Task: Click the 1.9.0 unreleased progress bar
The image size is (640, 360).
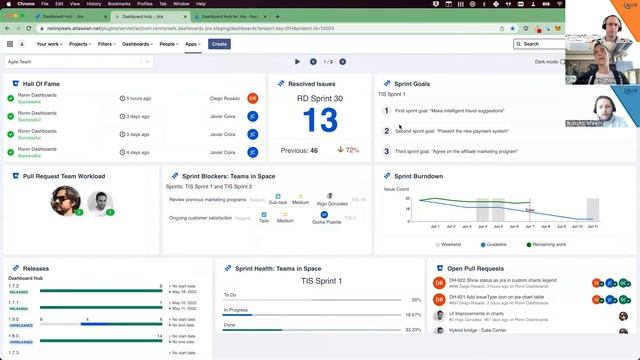Action: (x=101, y=324)
